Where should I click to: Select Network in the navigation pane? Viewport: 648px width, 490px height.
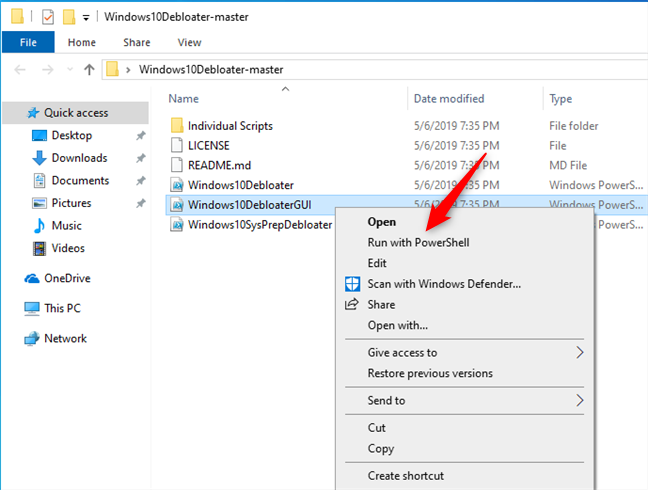65,338
